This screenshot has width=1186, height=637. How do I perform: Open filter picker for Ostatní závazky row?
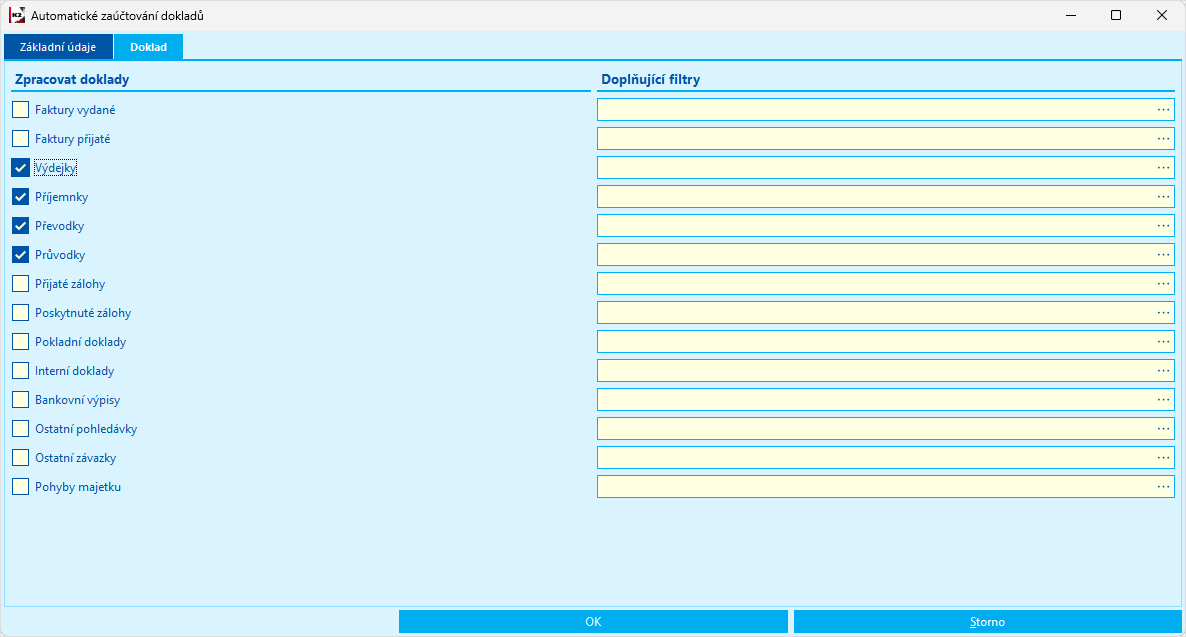tap(1163, 458)
